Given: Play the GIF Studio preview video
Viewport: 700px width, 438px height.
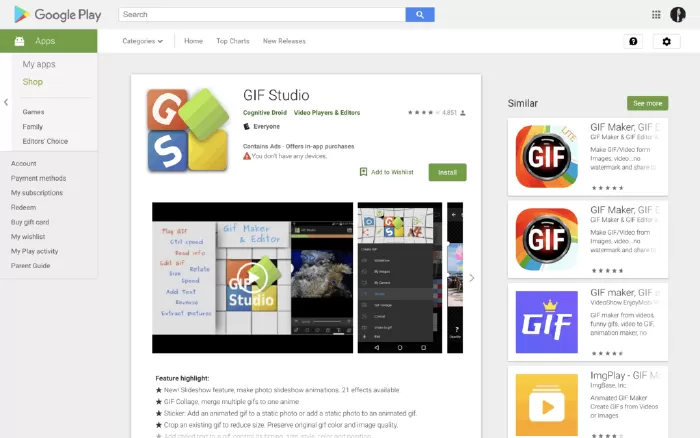Looking at the screenshot, I should click(252, 278).
